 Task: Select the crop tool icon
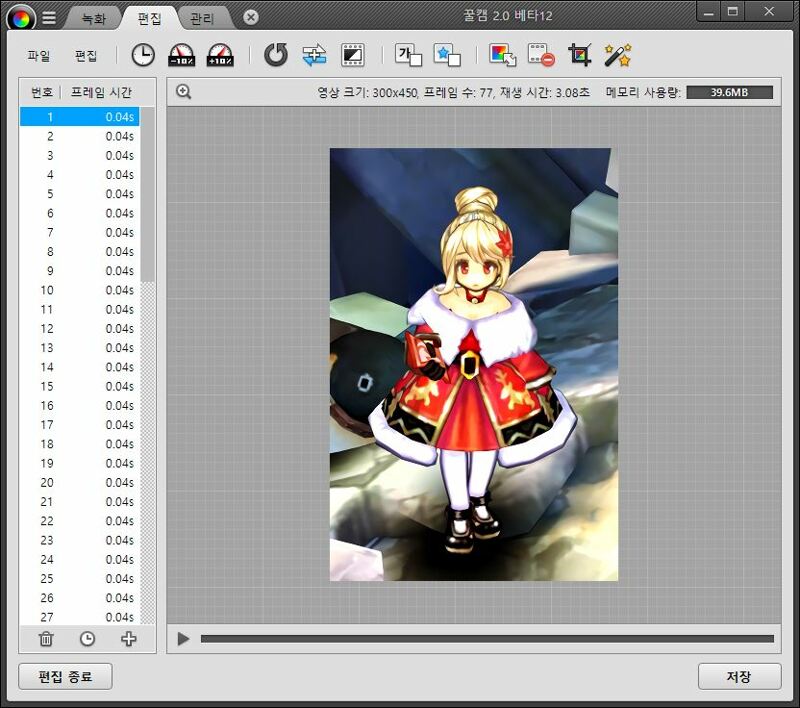(580, 55)
